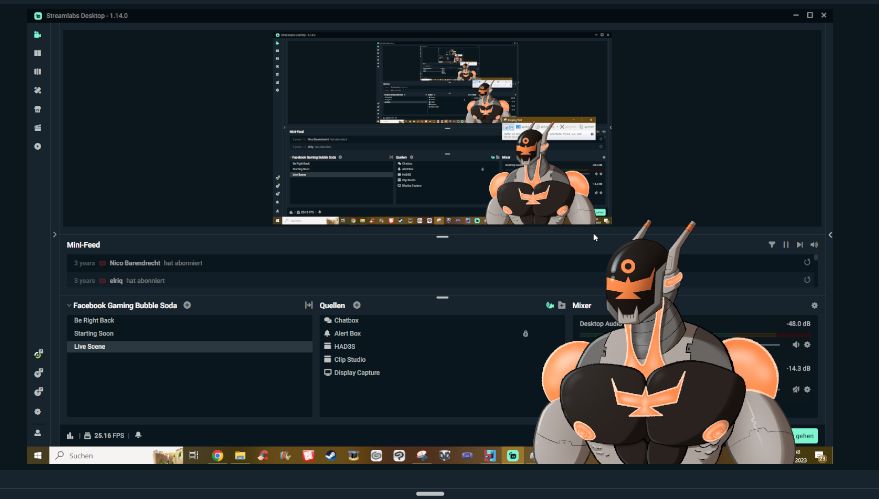Open the Windows Start menu
The width and height of the screenshot is (879, 499).
[x=38, y=456]
